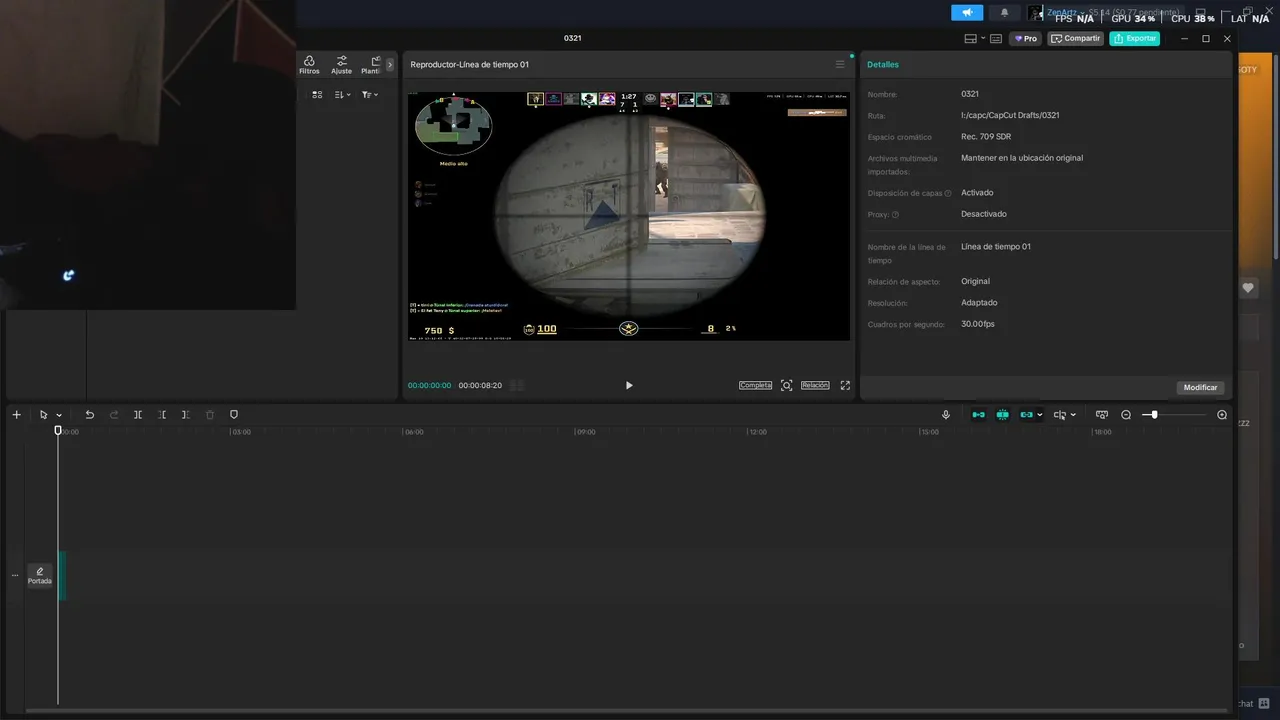Image resolution: width=1280 pixels, height=720 pixels.
Task: Open the timeline caption search icon
Action: 1102,414
